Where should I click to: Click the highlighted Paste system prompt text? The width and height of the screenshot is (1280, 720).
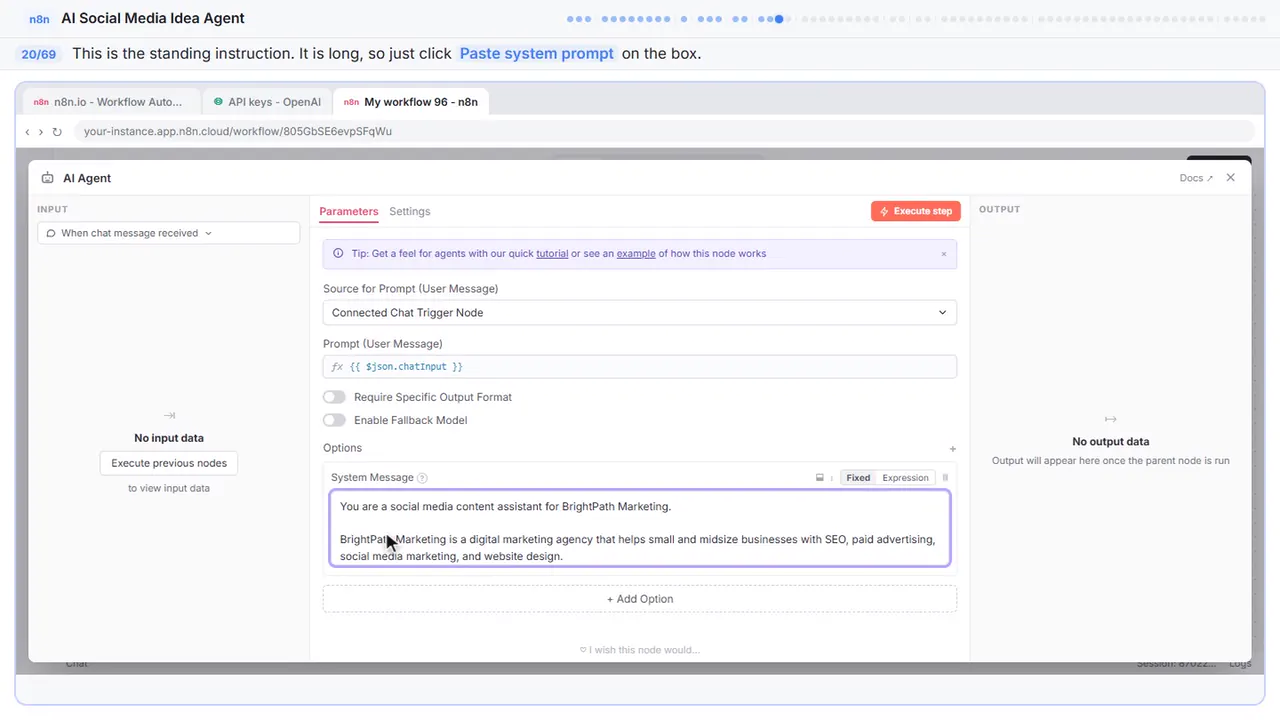(x=537, y=54)
